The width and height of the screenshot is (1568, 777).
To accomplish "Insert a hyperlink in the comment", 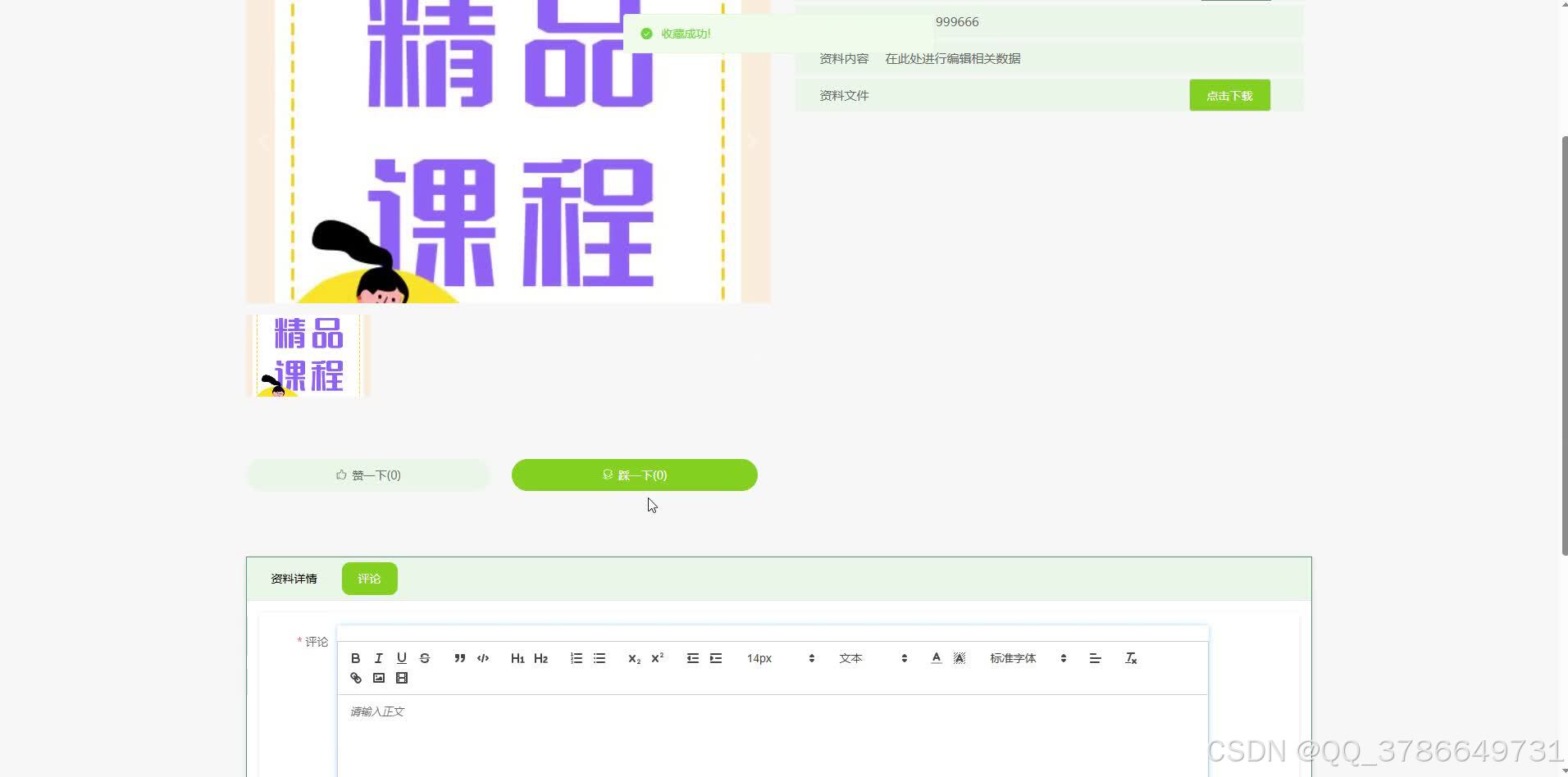I will [355, 678].
